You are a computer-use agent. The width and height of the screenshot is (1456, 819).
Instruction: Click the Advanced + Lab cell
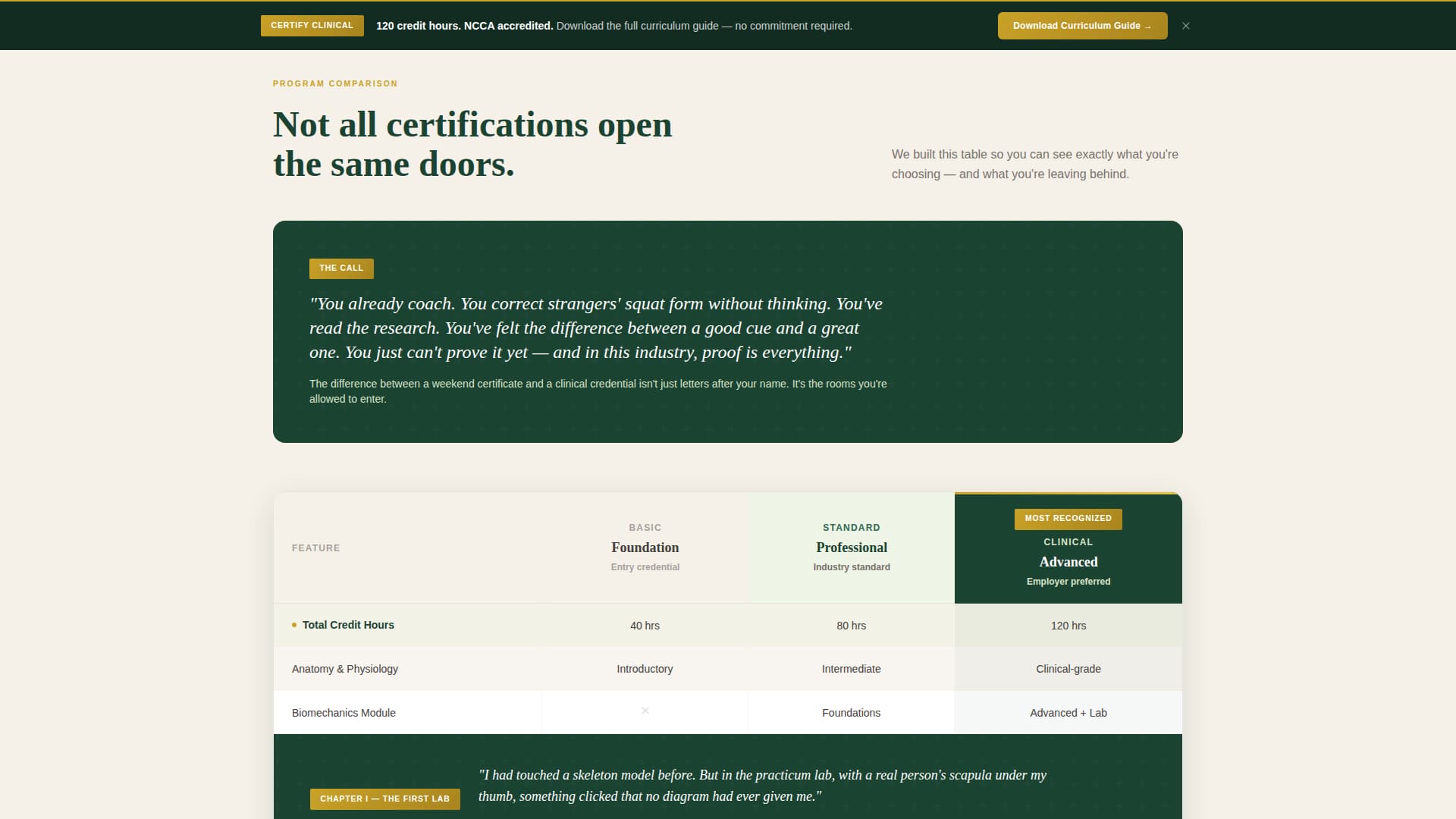(1068, 713)
